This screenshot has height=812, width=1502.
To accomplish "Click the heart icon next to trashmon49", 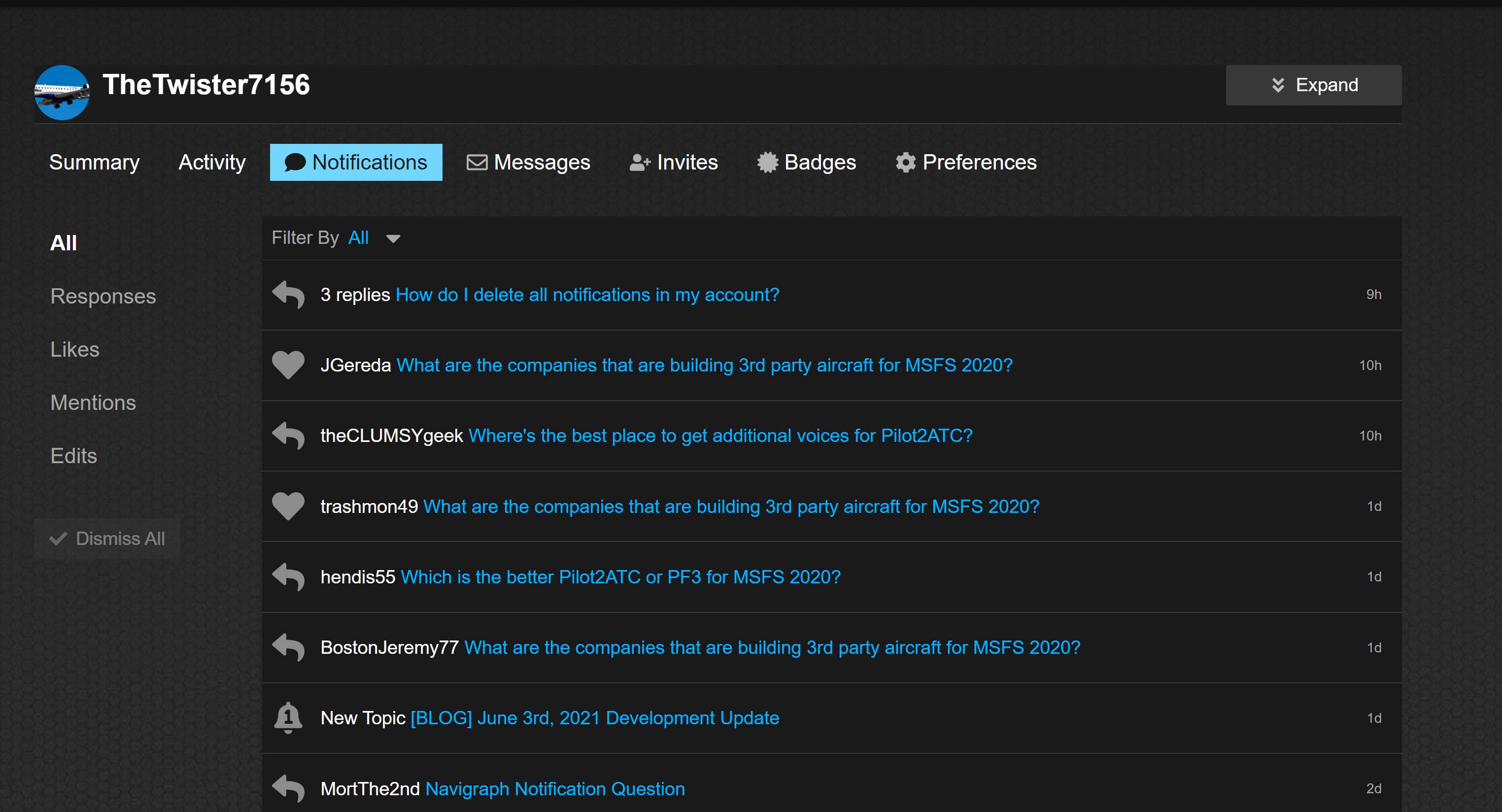I will (x=288, y=506).
